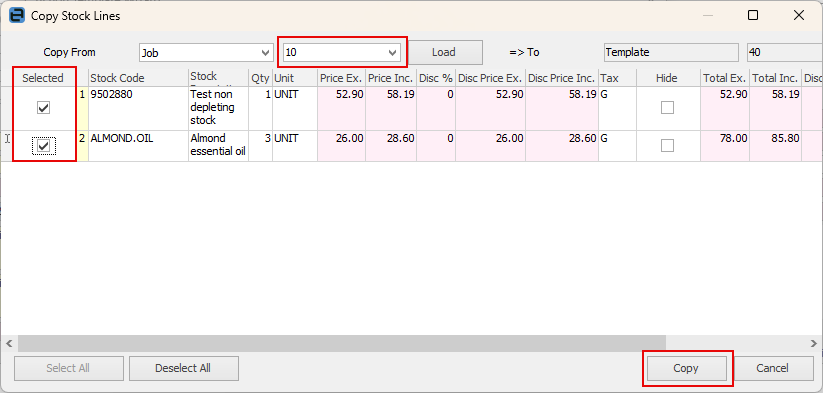Click Deselect All button
The image size is (823, 393).
click(x=184, y=368)
